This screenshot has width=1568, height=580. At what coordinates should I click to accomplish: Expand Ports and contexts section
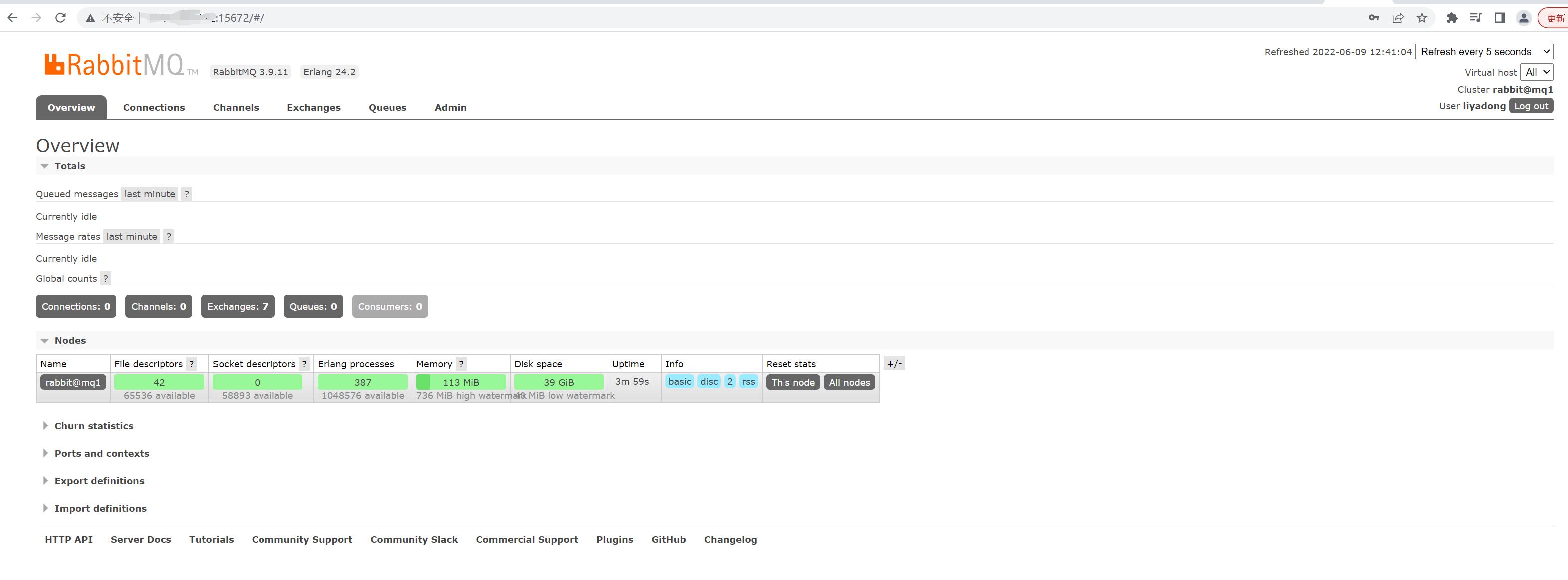click(102, 453)
